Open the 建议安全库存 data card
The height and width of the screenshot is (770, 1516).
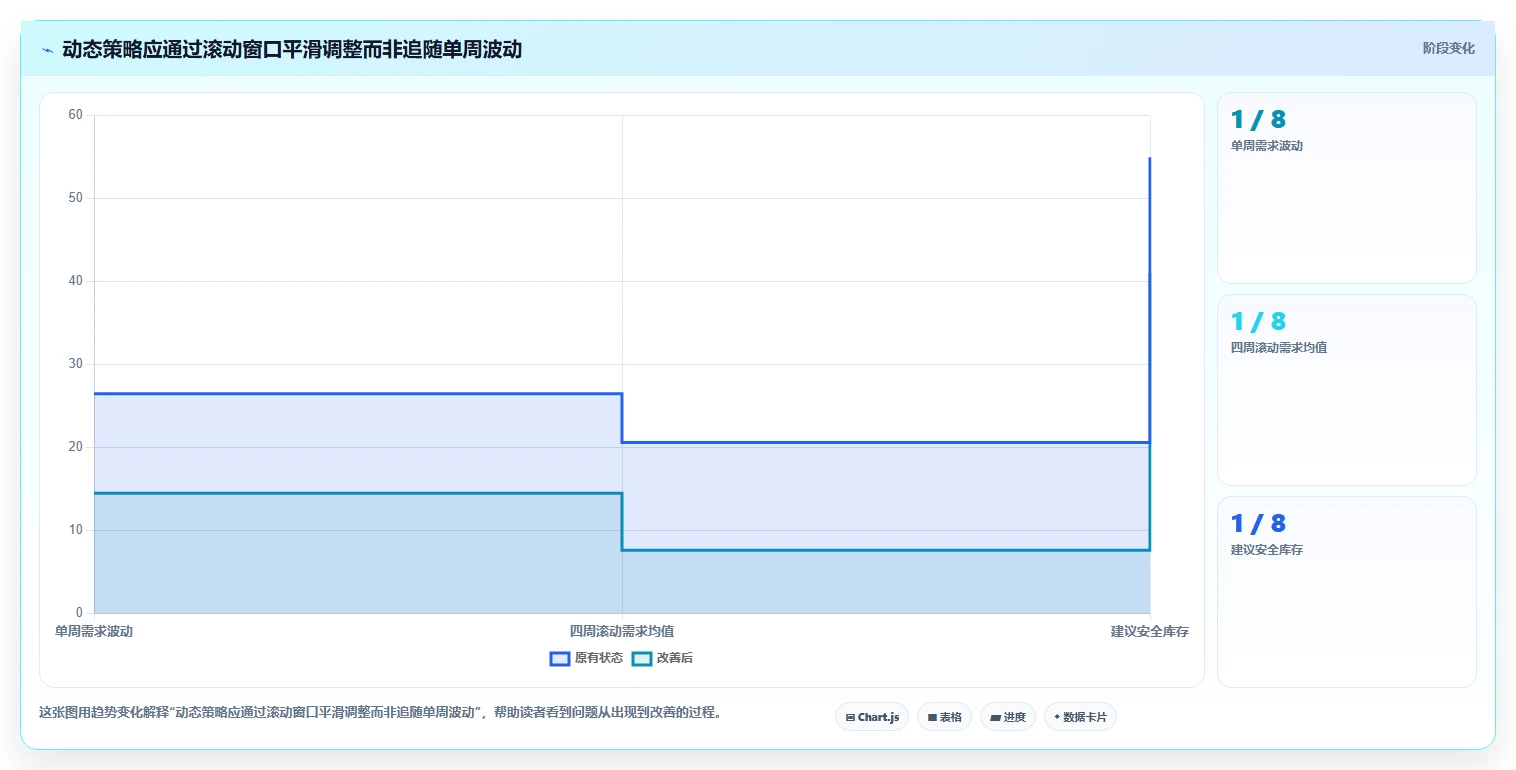point(1346,592)
